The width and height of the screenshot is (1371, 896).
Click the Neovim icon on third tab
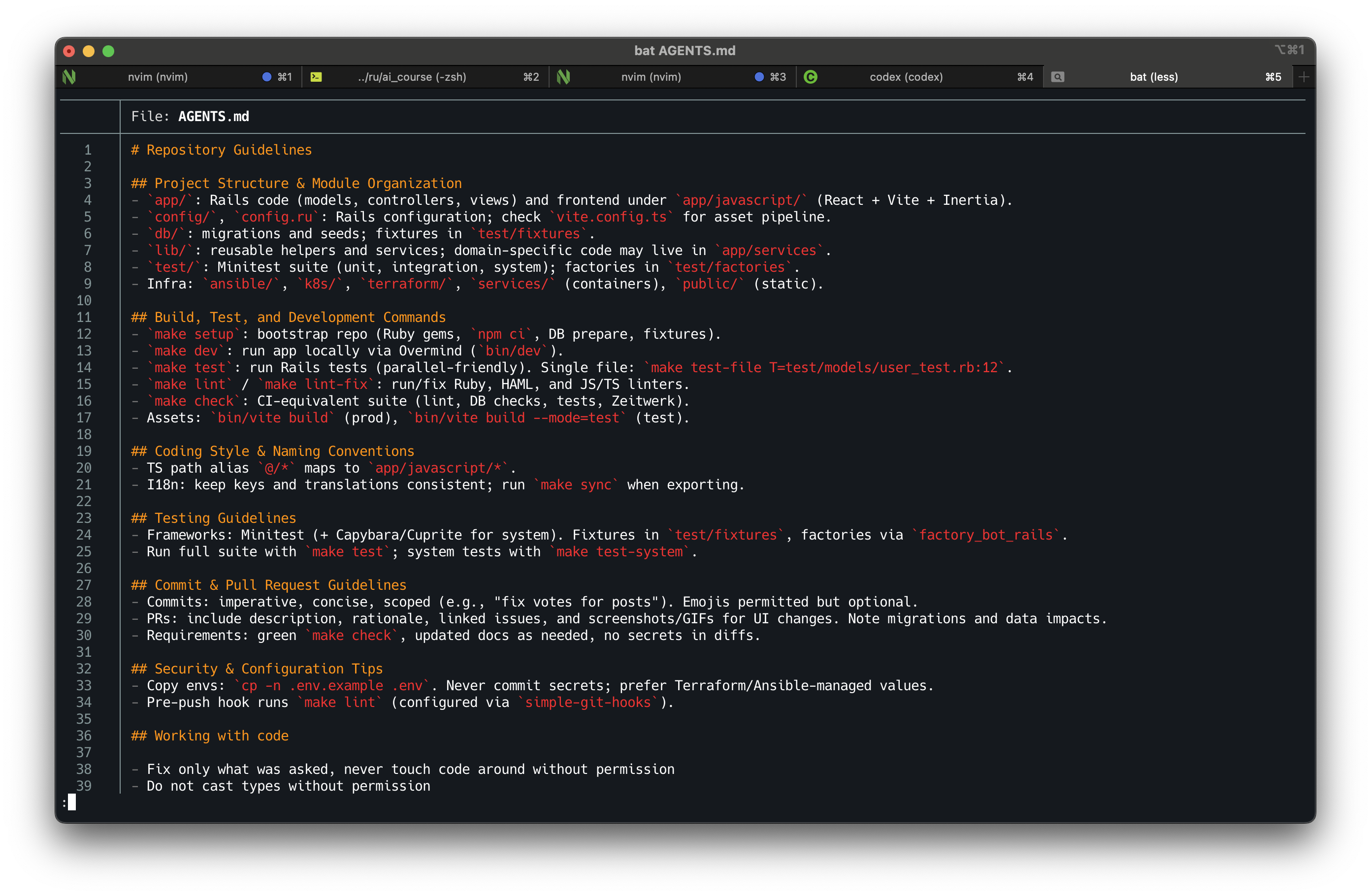pos(563,77)
